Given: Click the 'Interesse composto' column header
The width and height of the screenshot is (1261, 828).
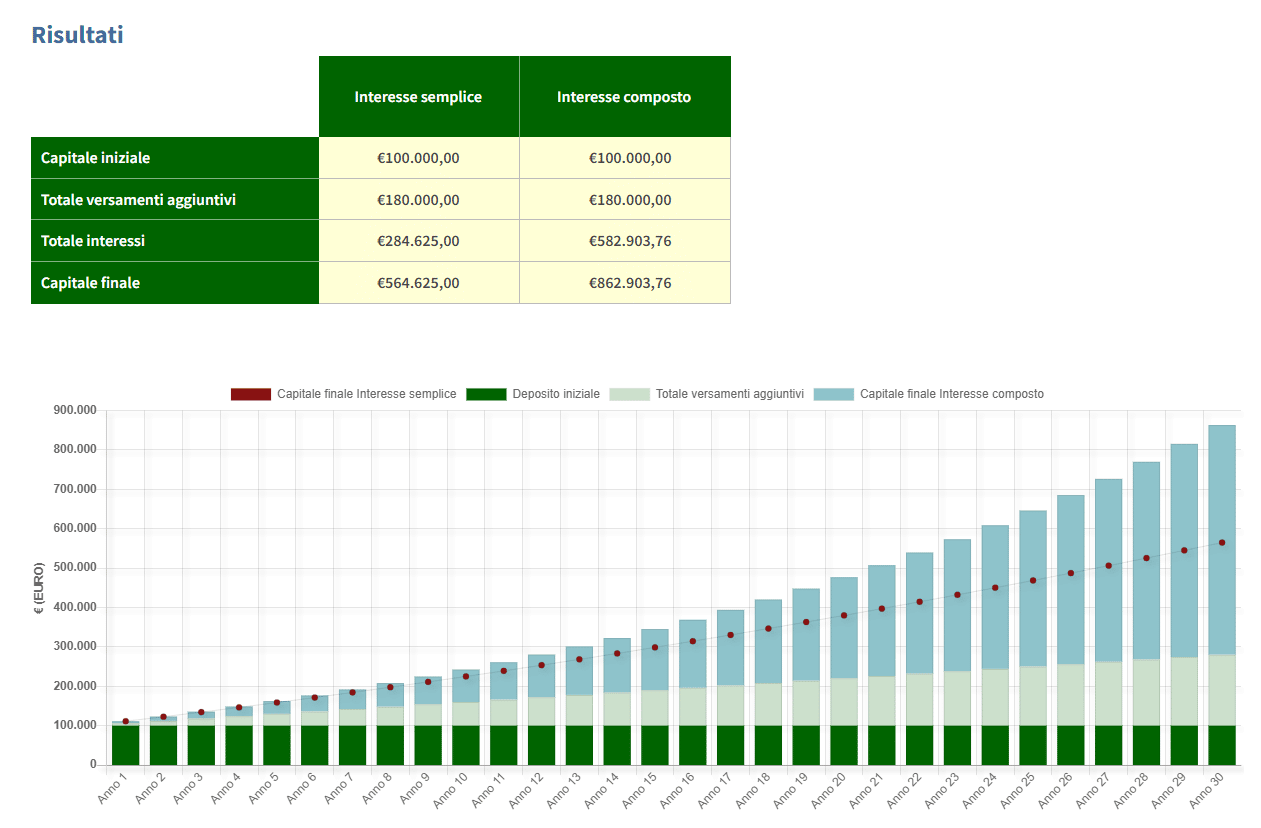Looking at the screenshot, I should (x=624, y=97).
